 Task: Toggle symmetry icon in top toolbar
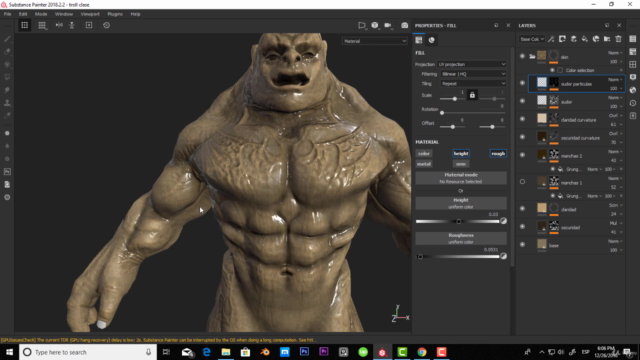(59, 25)
